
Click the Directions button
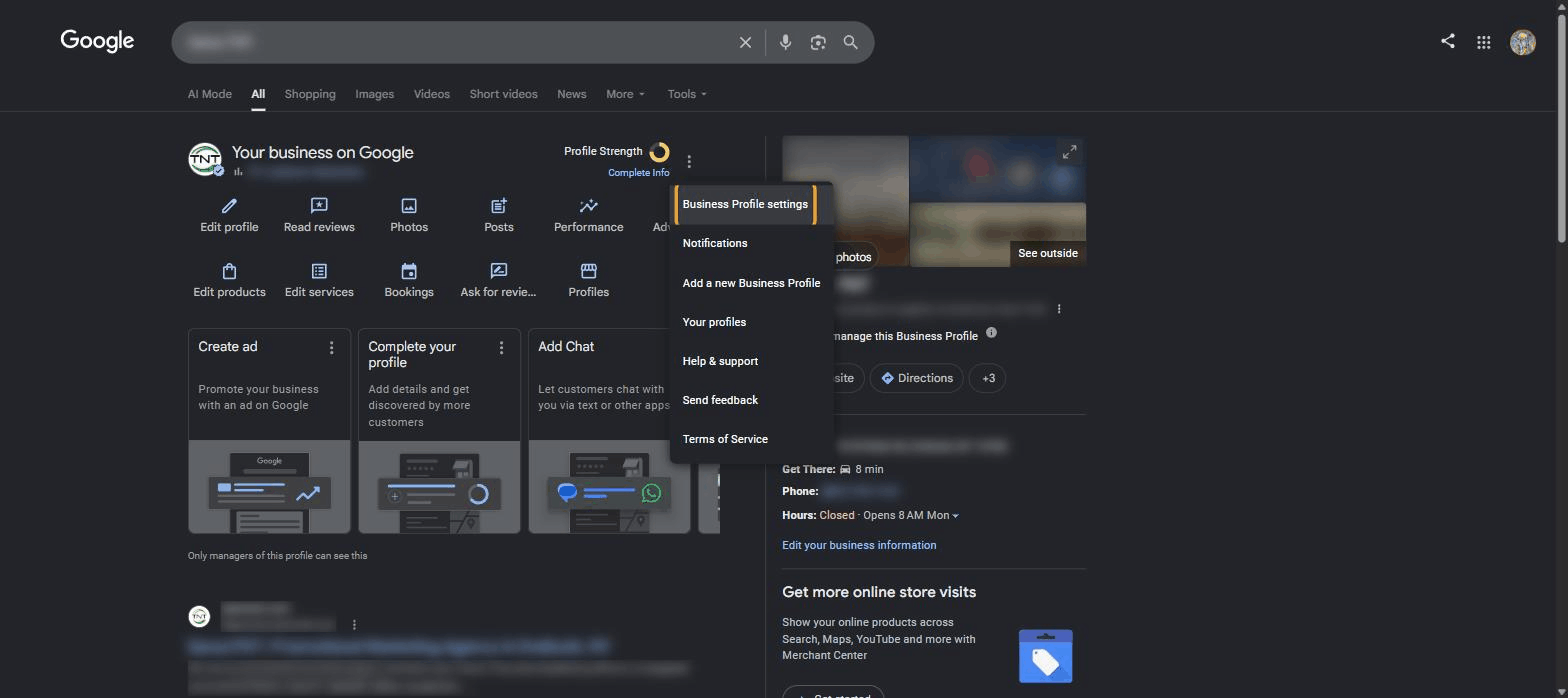pos(916,378)
